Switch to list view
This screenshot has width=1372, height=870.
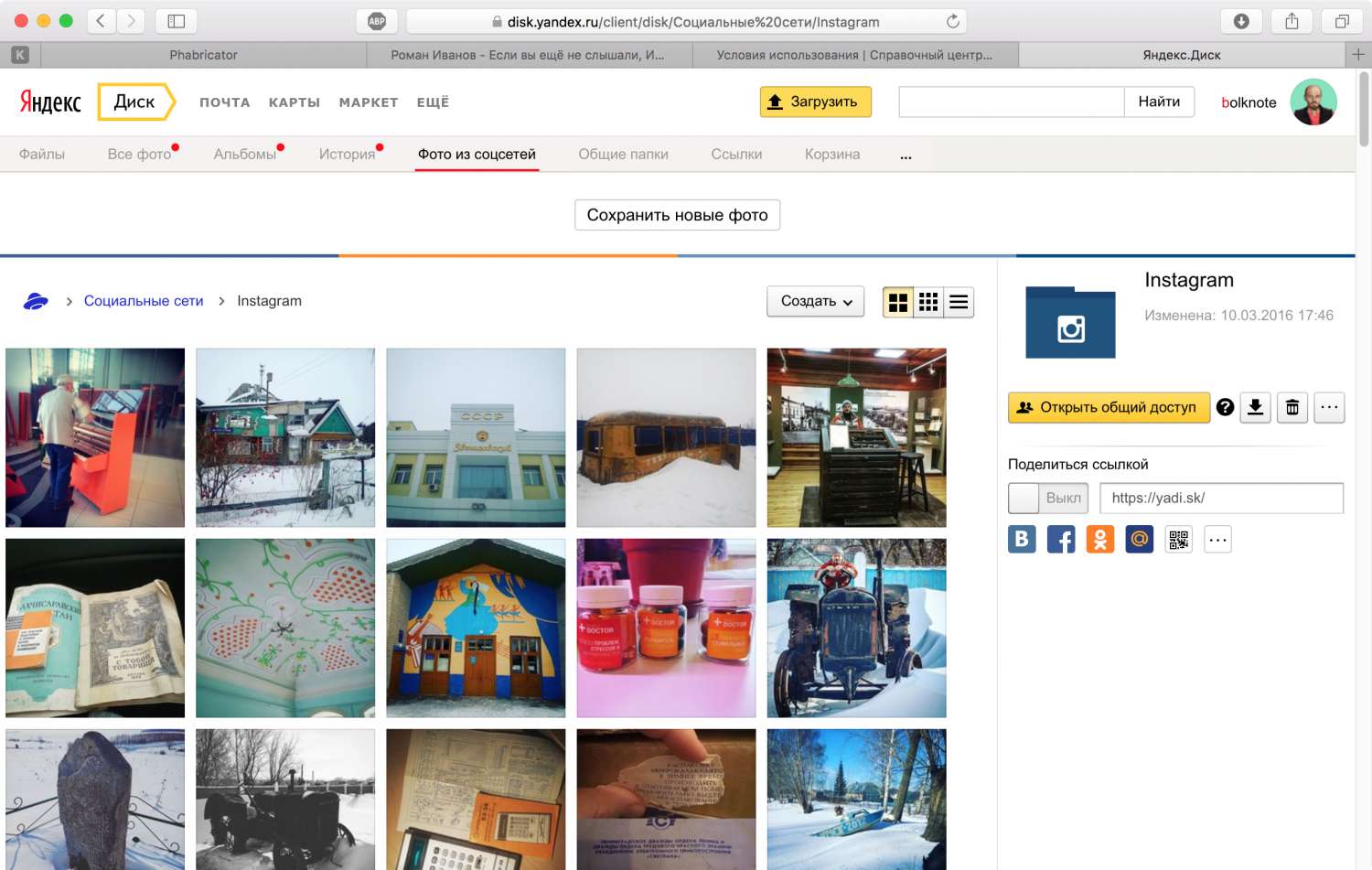(x=959, y=302)
